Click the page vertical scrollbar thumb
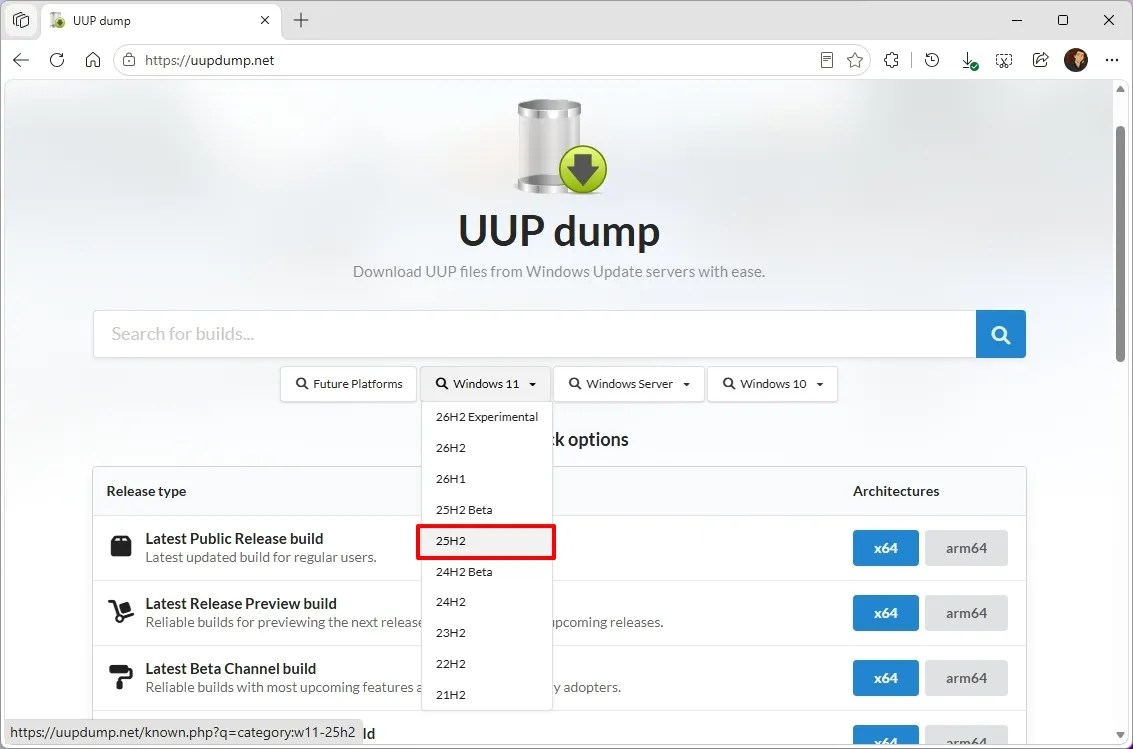The image size is (1133, 749). [1120, 243]
